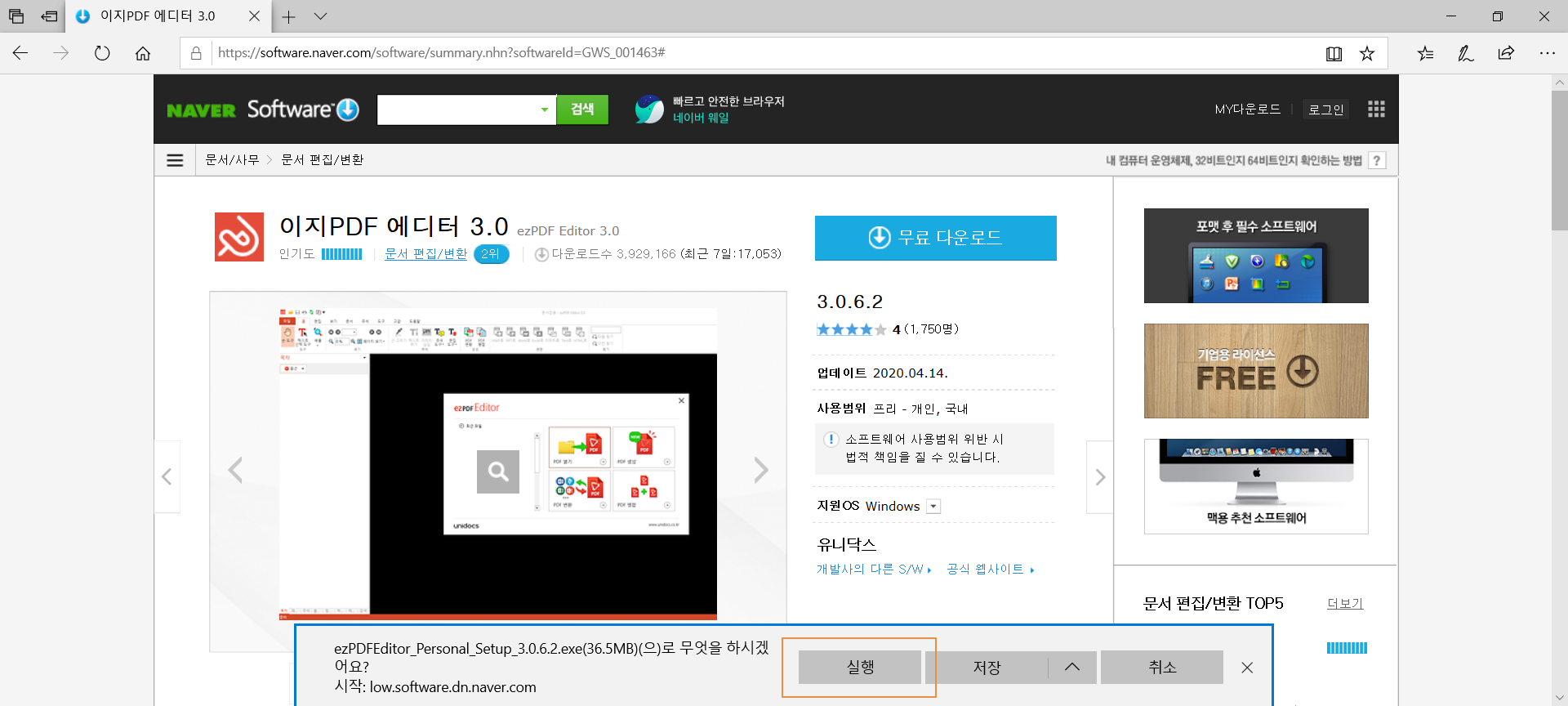Go forward in browser history
The height and width of the screenshot is (706, 1568).
(61, 53)
